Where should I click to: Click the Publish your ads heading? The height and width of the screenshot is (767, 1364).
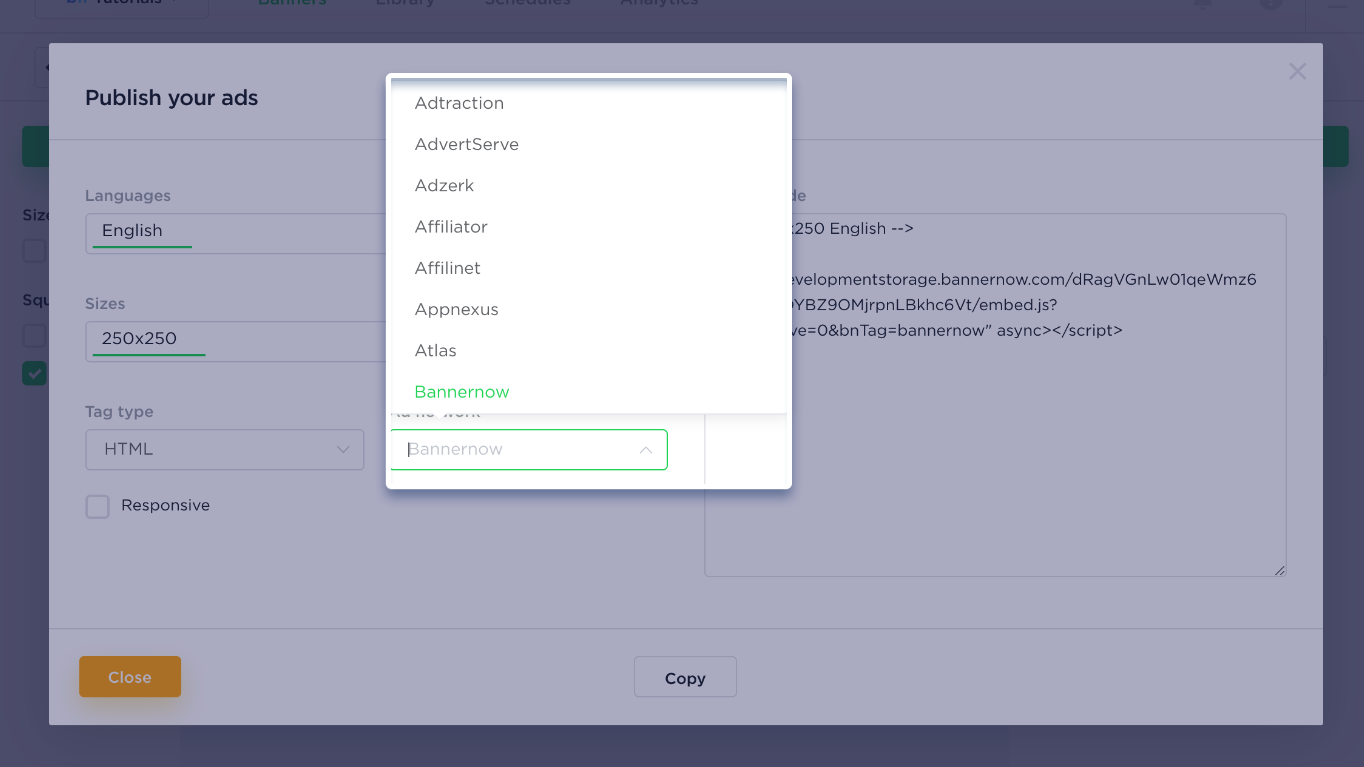172,98
